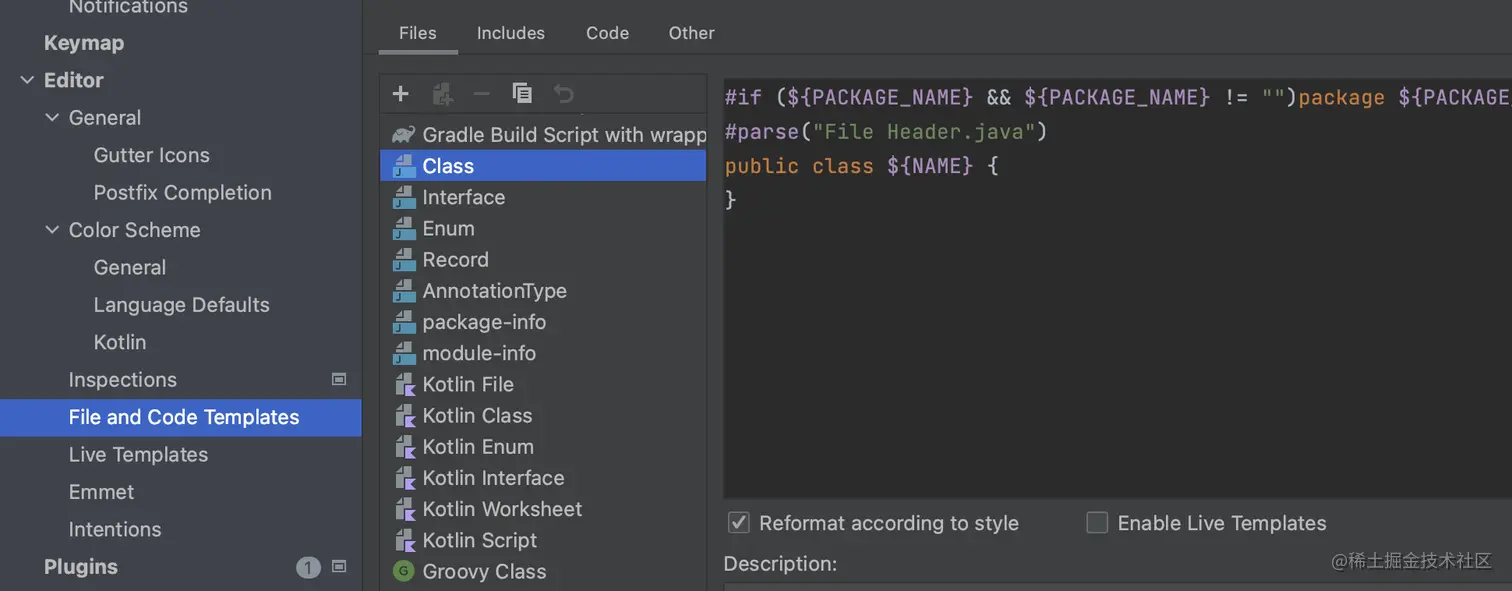This screenshot has height=591, width=1512.
Task: Click the Create Child Template File icon
Action: (442, 94)
